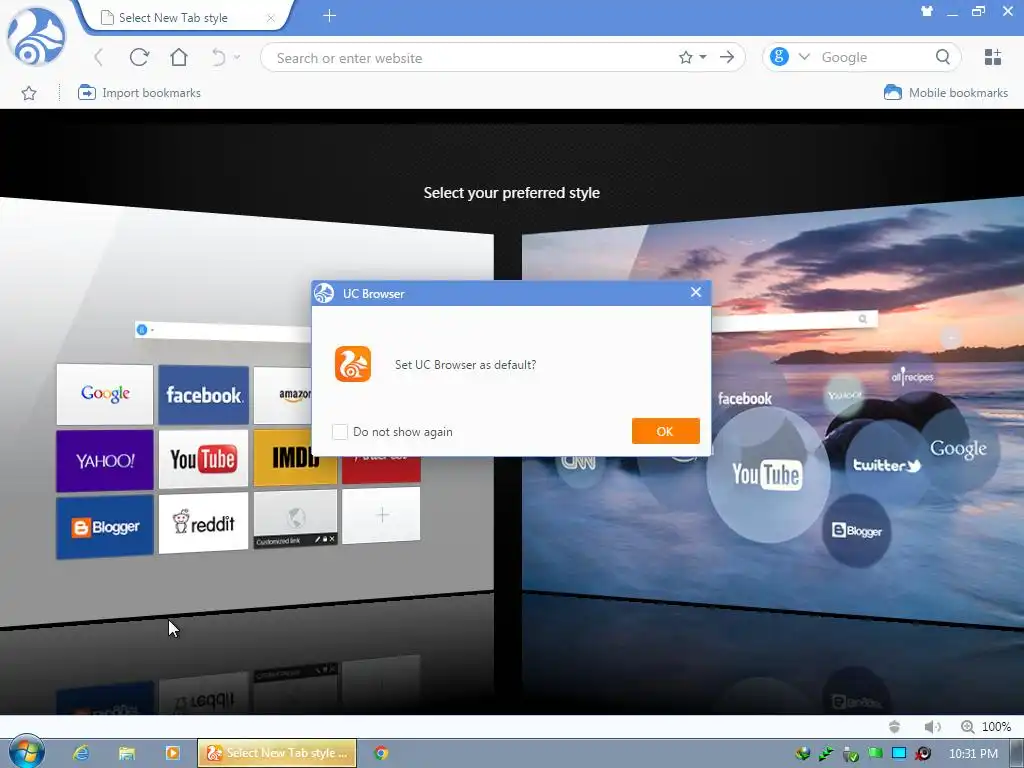1024x768 pixels.
Task: Toggle the mute speaker icon in status bar
Action: 932,727
